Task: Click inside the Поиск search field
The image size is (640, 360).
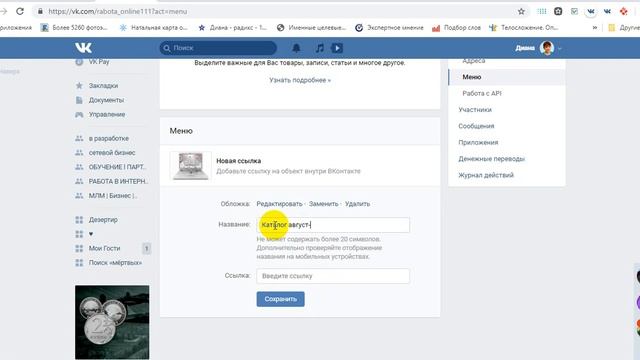Action: (218, 48)
